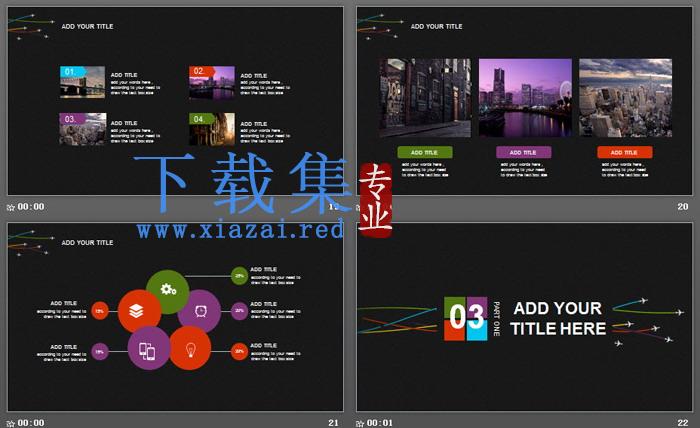Click the small purple percentage circle left of the devices circle
Viewport: 700px width, 428px height.
pyautogui.click(x=100, y=352)
